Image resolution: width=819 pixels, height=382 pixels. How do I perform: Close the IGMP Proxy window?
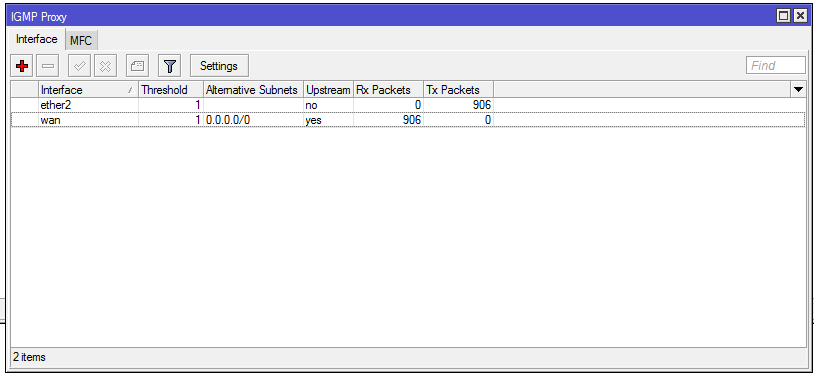pyautogui.click(x=800, y=16)
